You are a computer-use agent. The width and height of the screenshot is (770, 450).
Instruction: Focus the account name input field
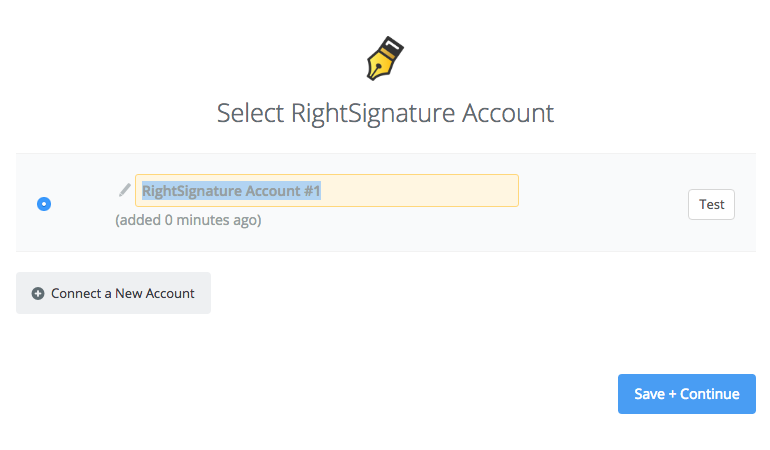pyautogui.click(x=327, y=191)
